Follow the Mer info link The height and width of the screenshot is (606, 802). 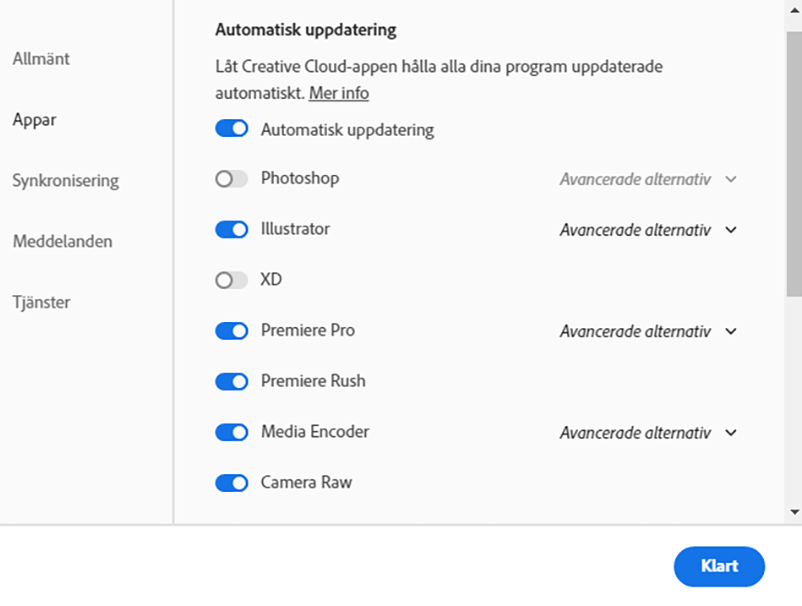pyautogui.click(x=339, y=93)
